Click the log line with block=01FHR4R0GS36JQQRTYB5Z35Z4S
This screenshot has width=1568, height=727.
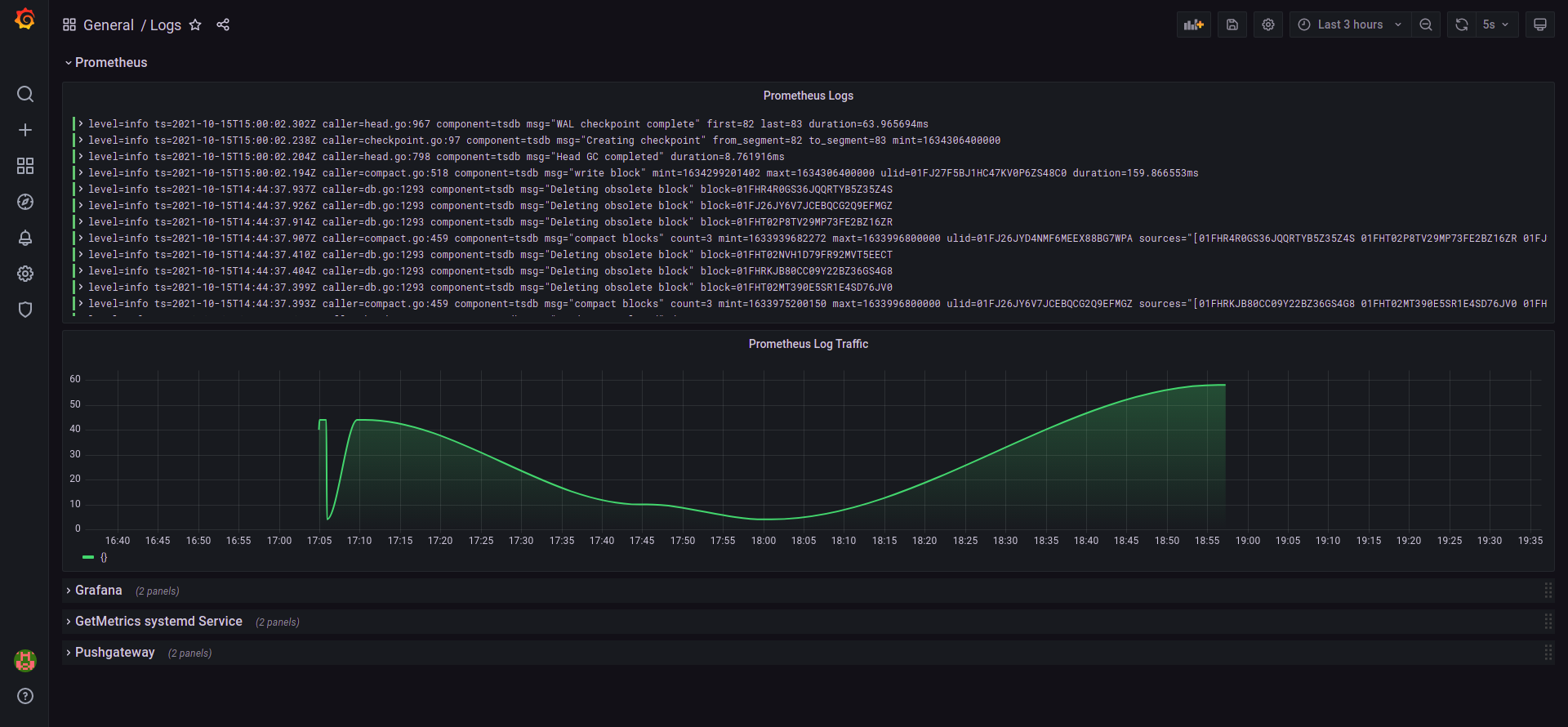pos(490,190)
